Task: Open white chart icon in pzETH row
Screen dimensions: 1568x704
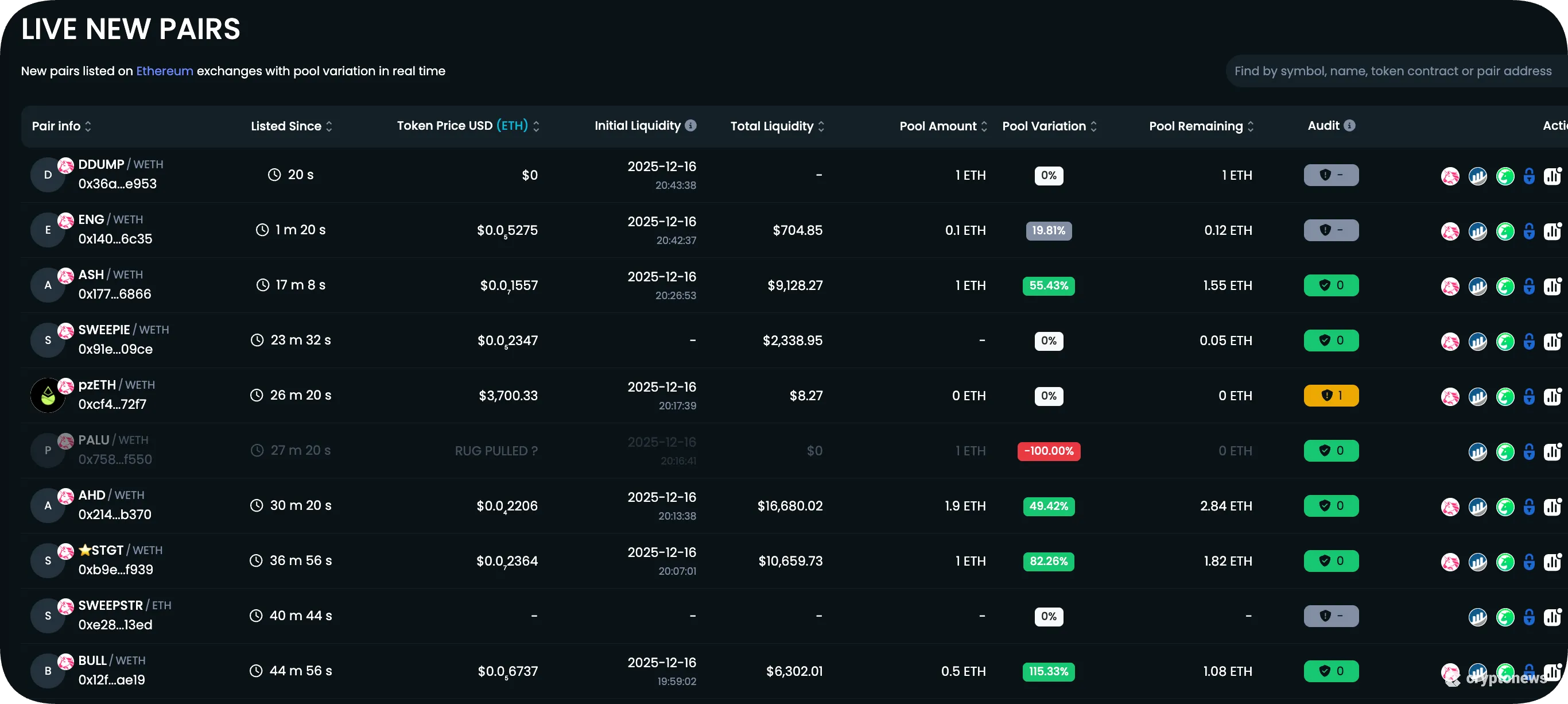Action: point(1552,396)
